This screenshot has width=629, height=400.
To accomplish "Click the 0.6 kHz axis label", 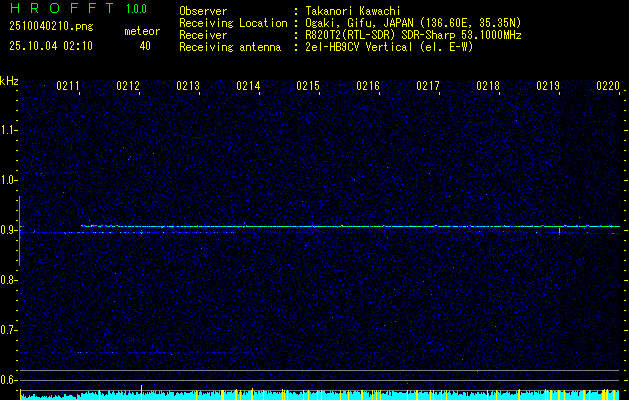I will (x=8, y=380).
